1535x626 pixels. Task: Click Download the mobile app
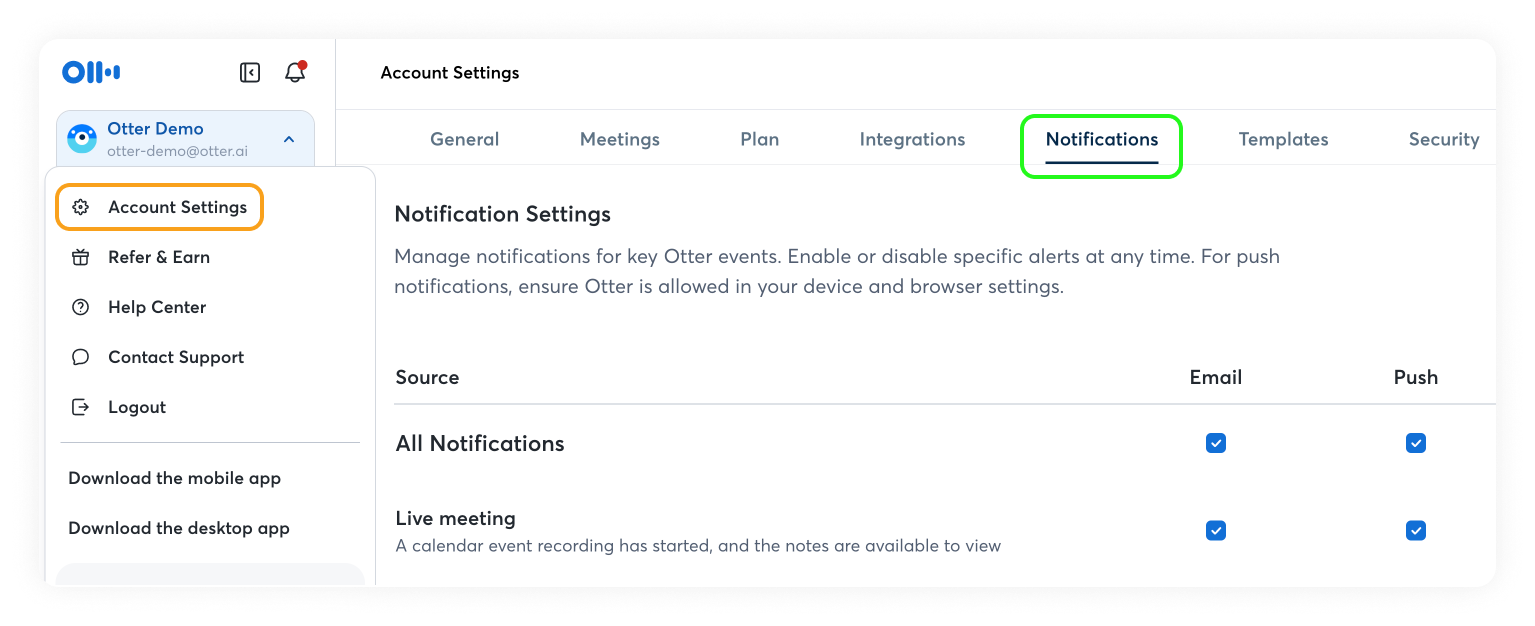coord(174,478)
